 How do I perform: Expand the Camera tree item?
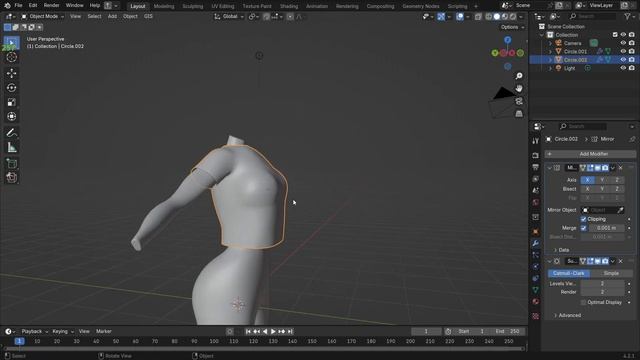551,43
